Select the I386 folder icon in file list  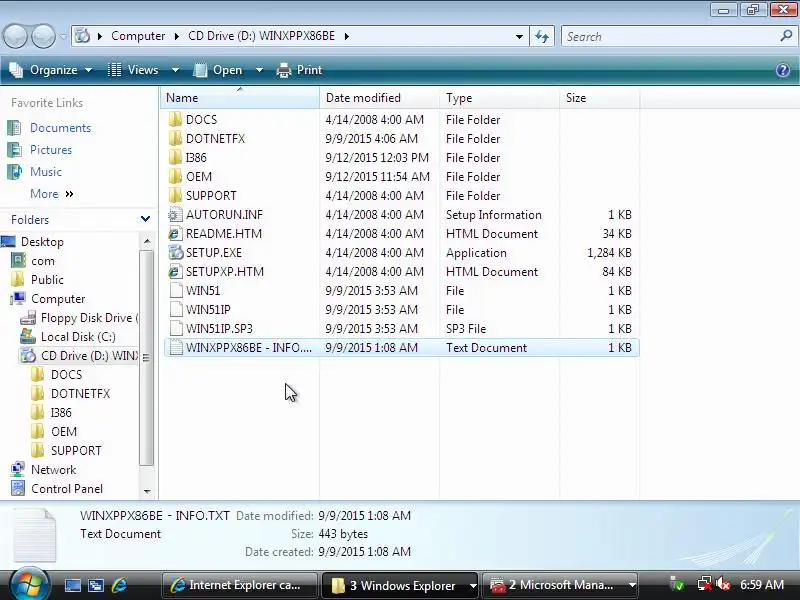tap(175, 157)
